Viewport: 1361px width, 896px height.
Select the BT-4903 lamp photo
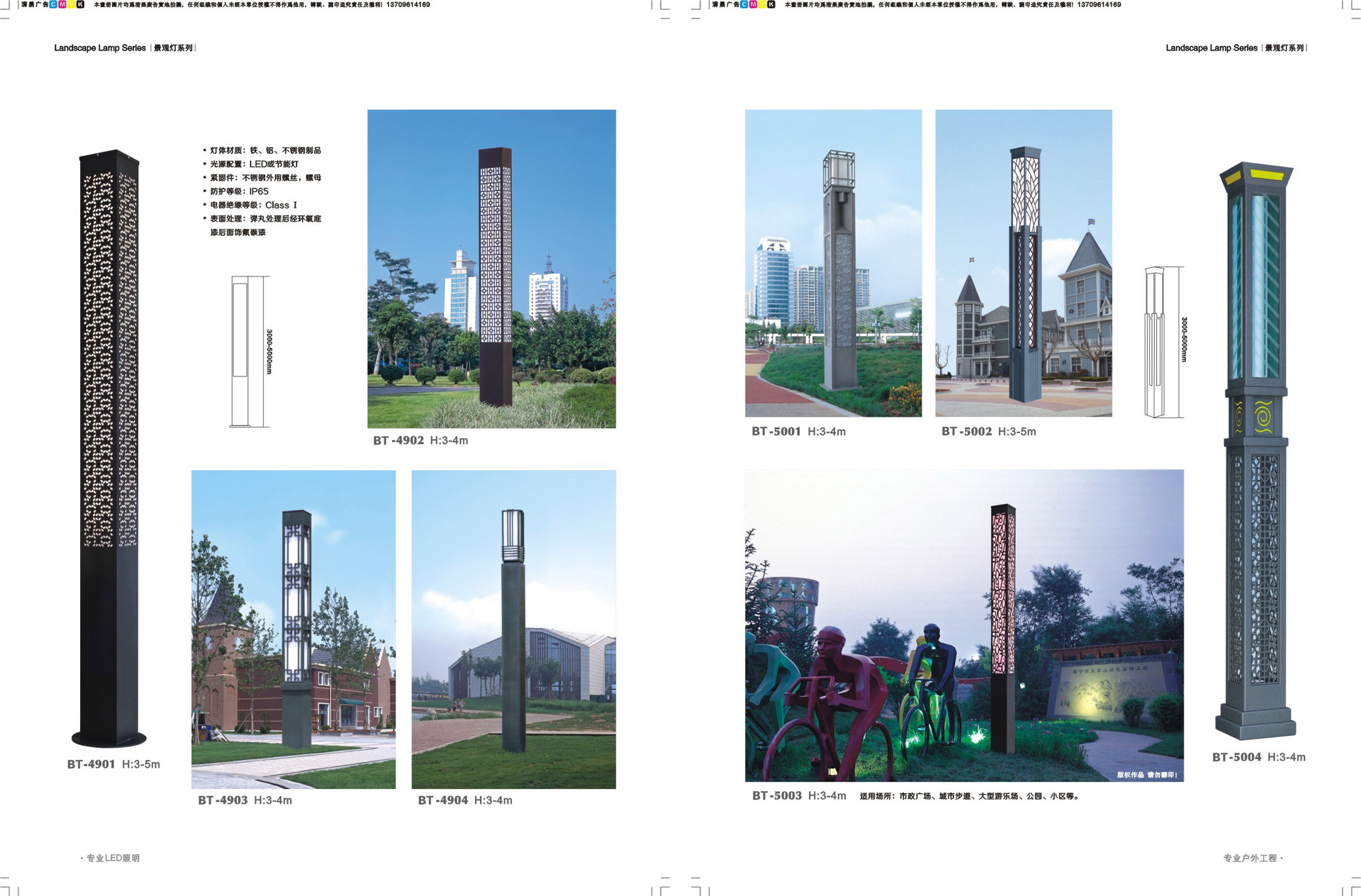[x=293, y=629]
